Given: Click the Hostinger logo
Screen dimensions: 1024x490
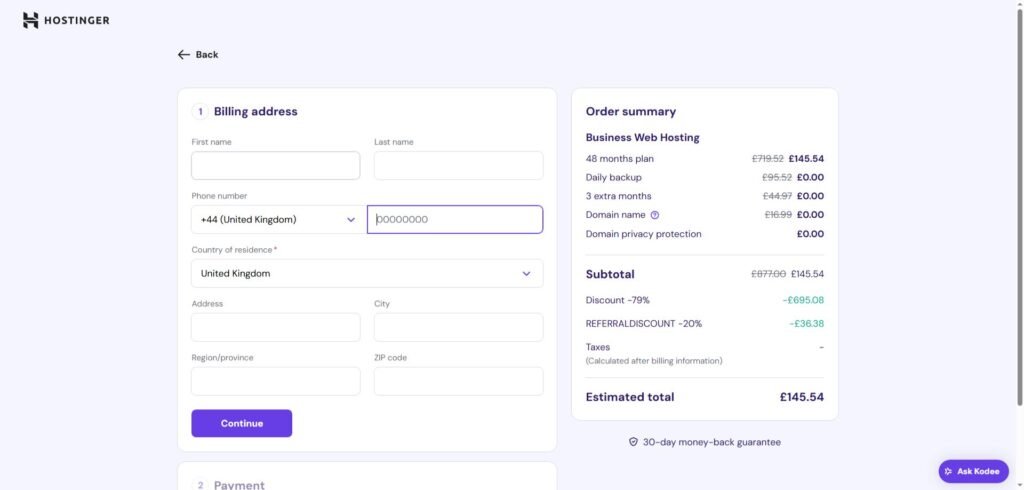Looking at the screenshot, I should (x=66, y=20).
